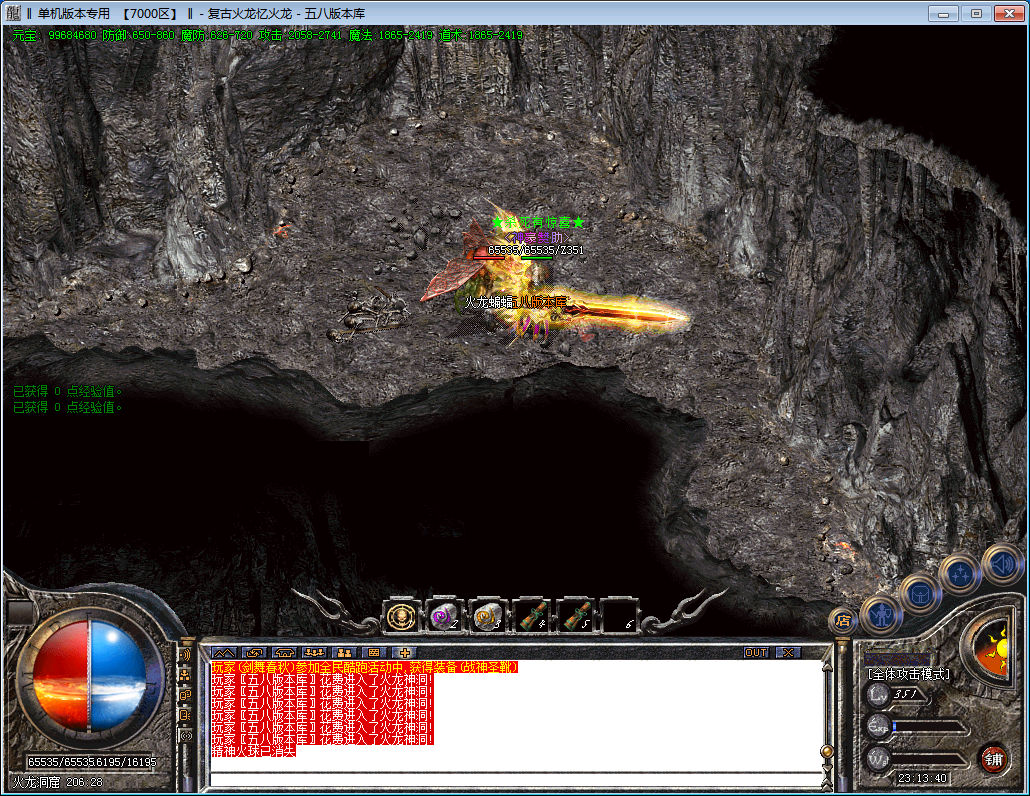Switch the 全体攻击模式 attack mode label
The image size is (1030, 796).
coord(908,674)
